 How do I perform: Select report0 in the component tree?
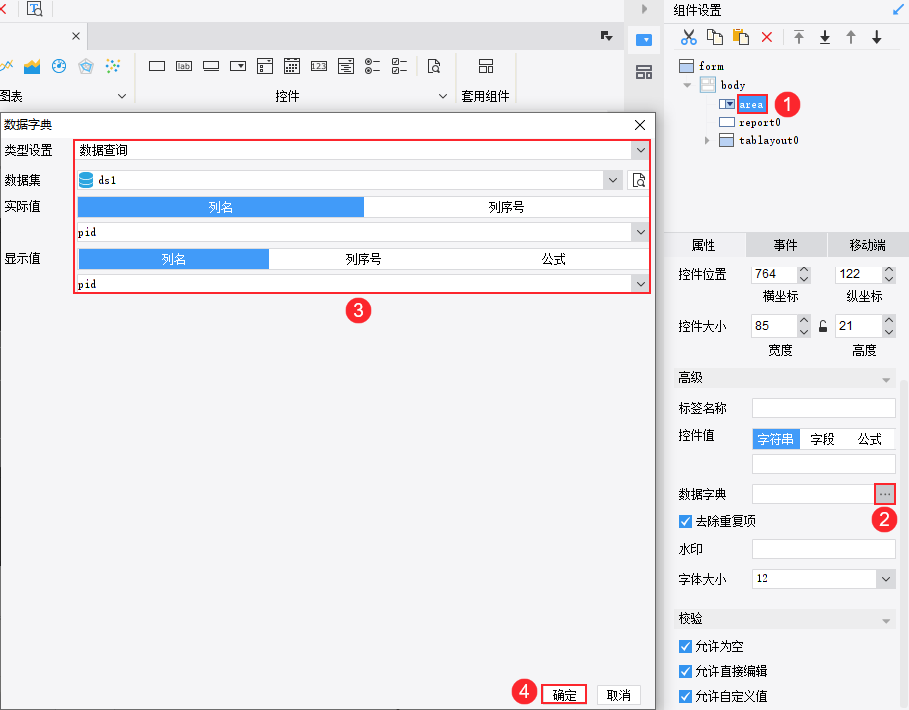(759, 122)
